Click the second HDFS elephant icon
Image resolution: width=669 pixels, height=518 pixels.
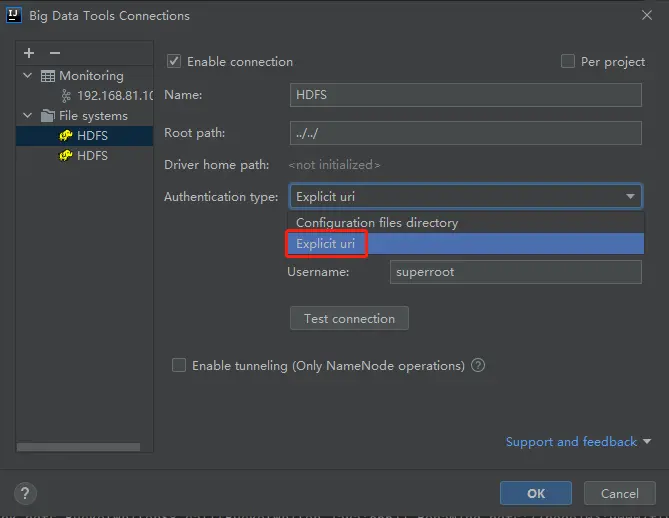pyautogui.click(x=66, y=156)
